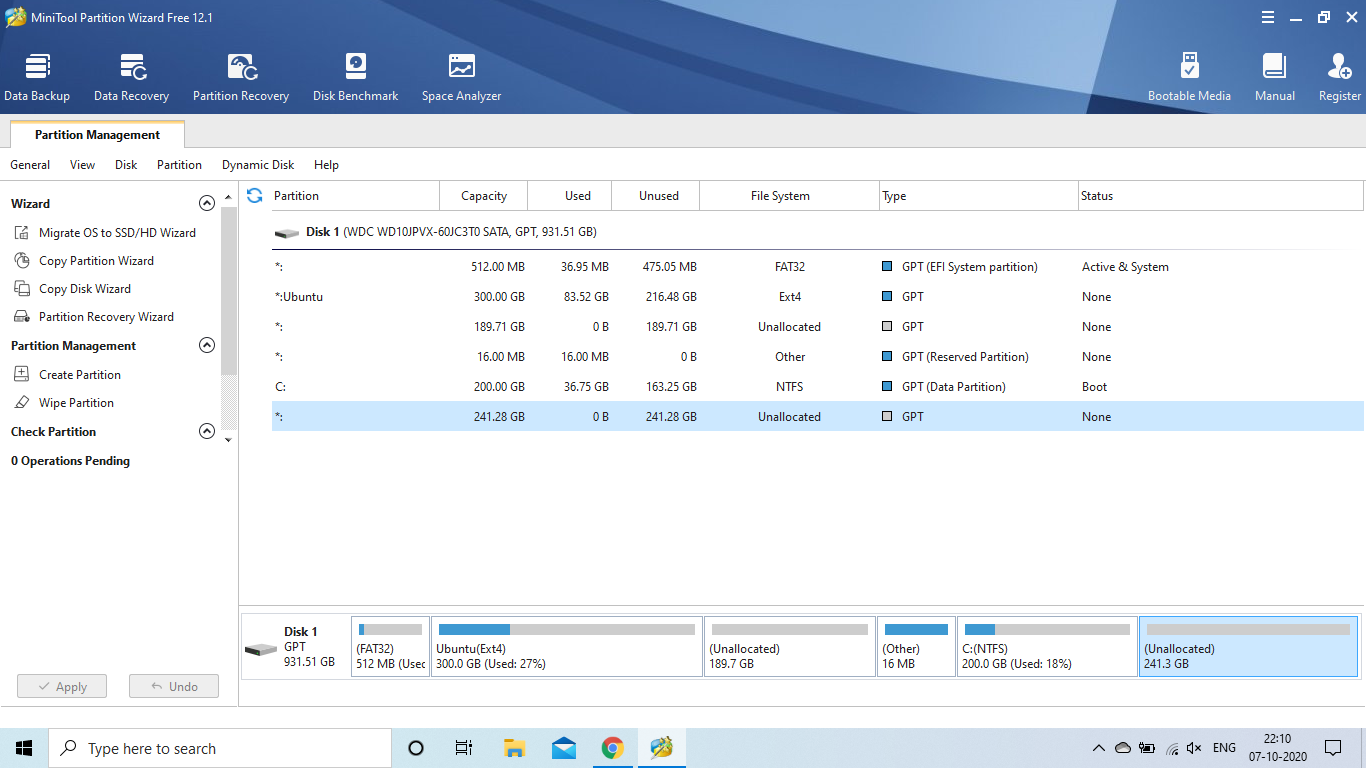Screen dimensions: 1366x768
Task: Sort by the Capacity column header
Action: pos(484,196)
